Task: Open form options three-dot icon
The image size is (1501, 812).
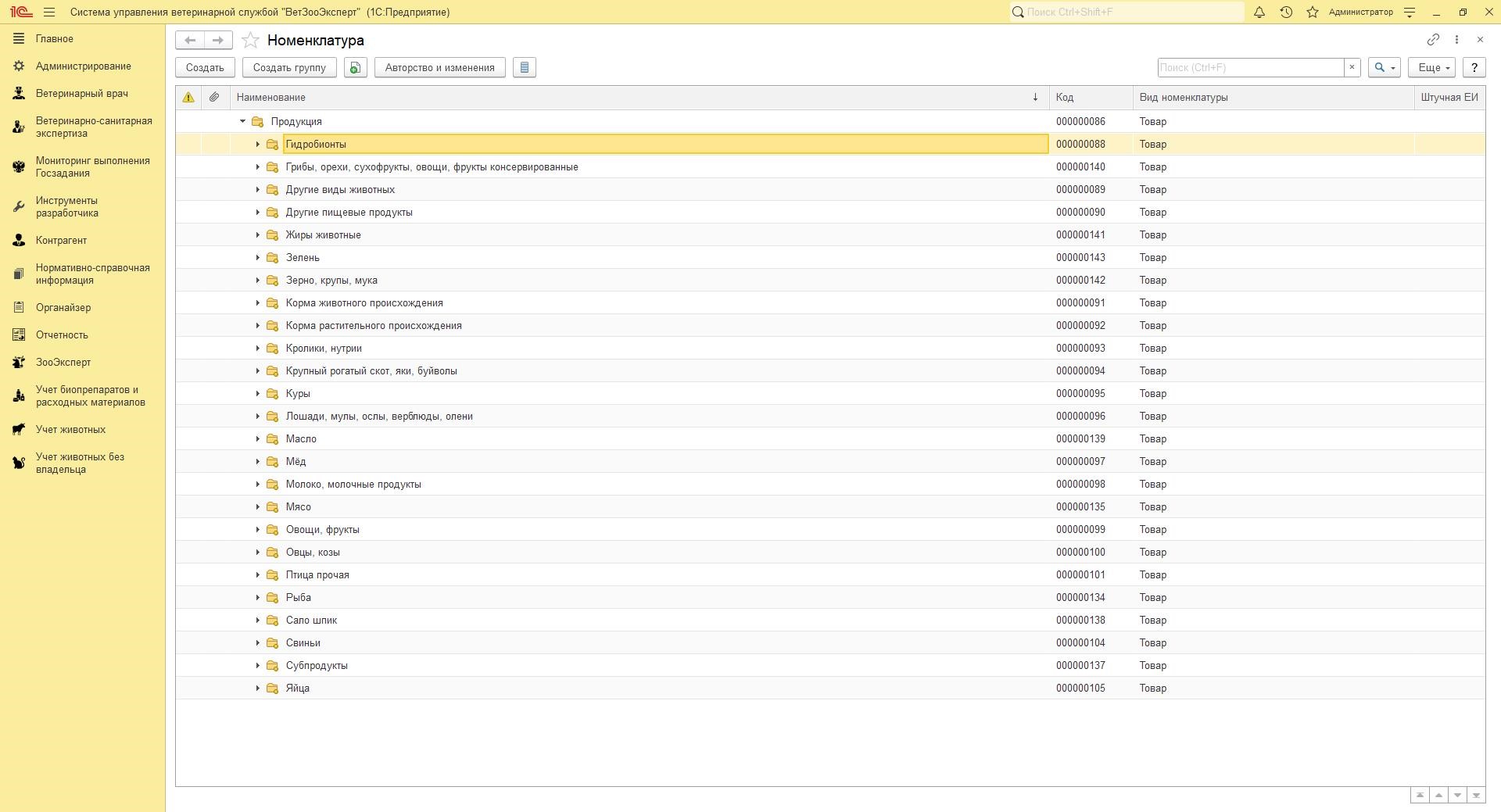Action: [x=1456, y=39]
